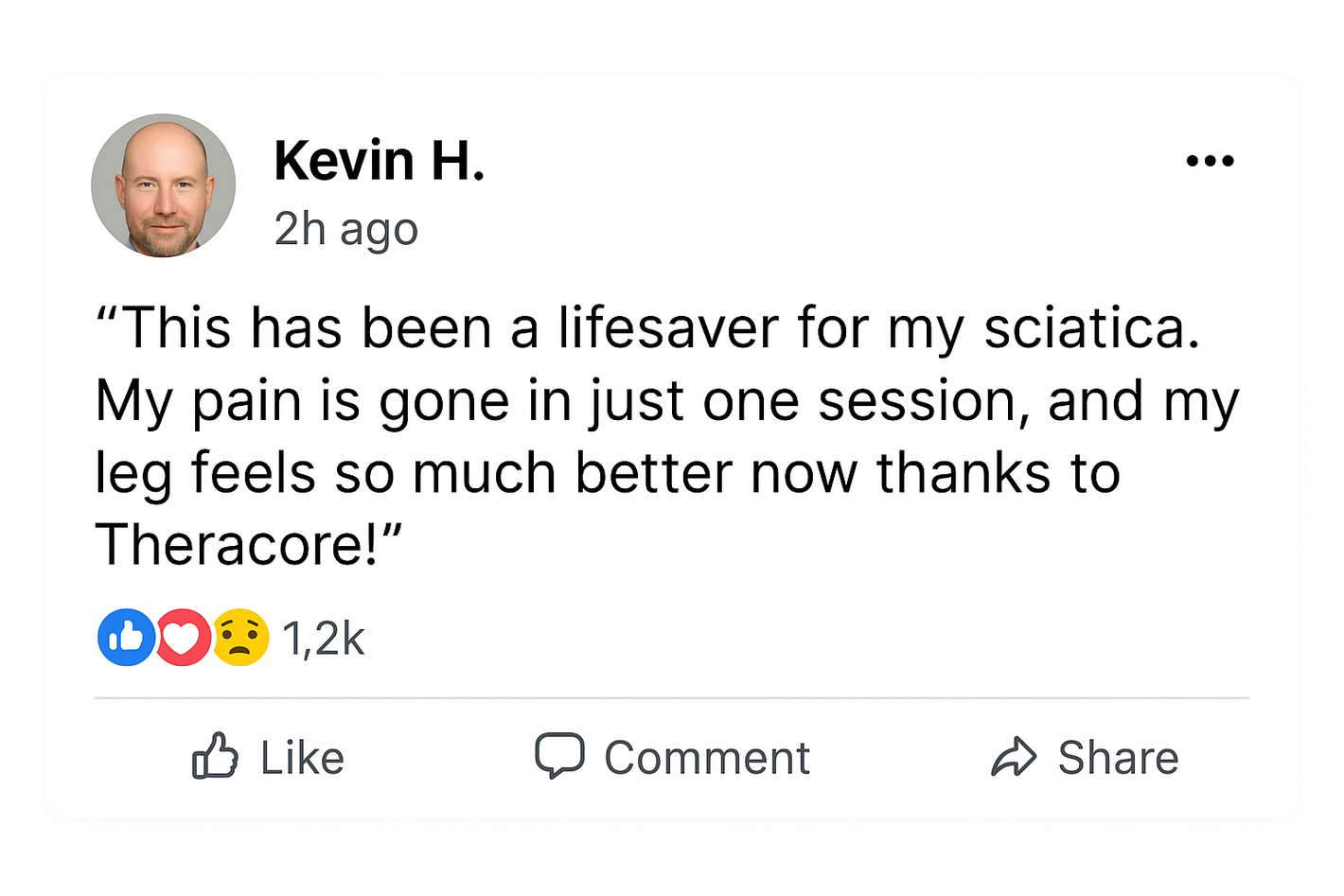Click Kevin H.'s profile picture
The width and height of the screenshot is (1344, 896).
point(164,186)
